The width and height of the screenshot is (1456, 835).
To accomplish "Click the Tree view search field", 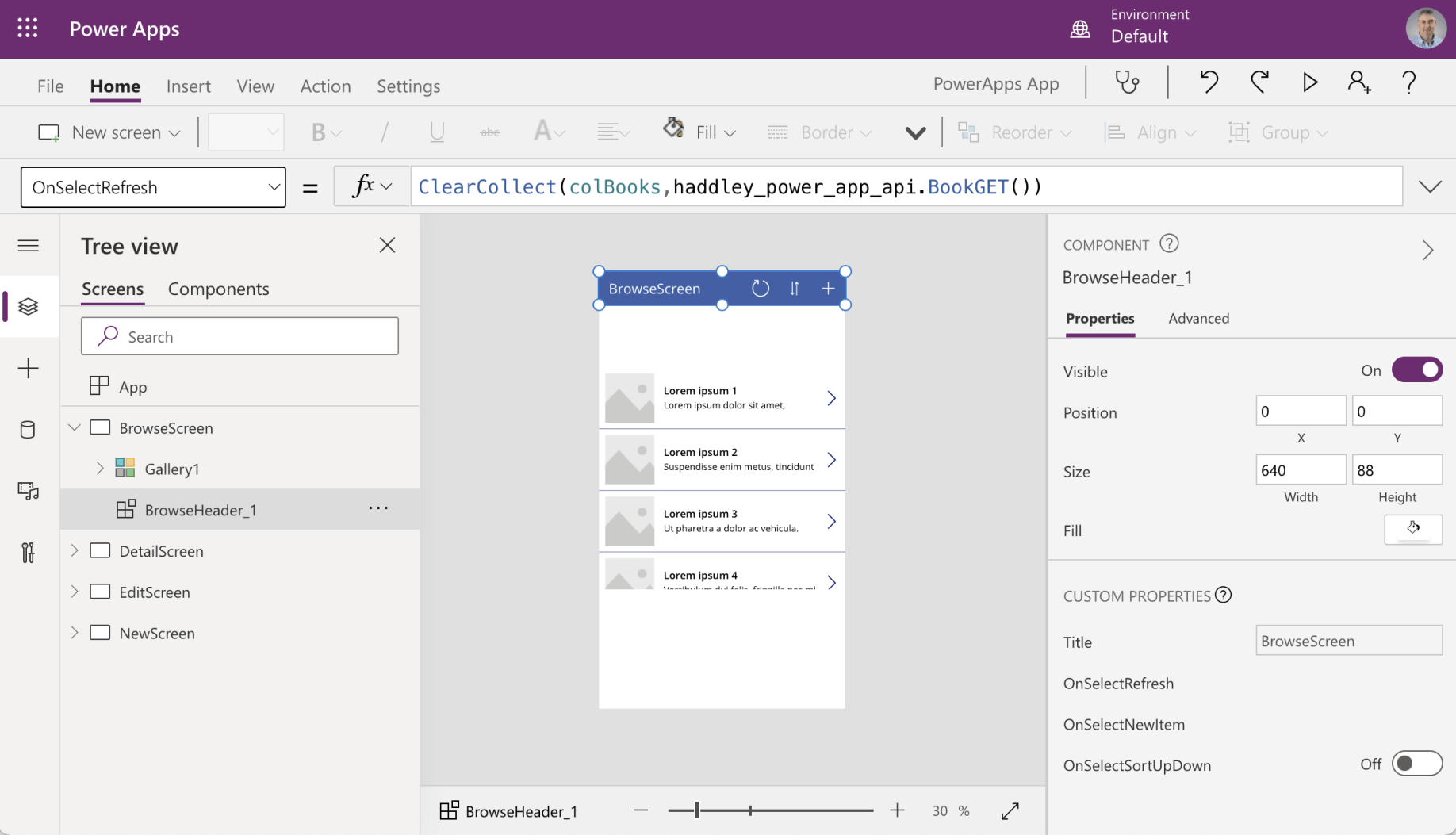I will (x=239, y=336).
